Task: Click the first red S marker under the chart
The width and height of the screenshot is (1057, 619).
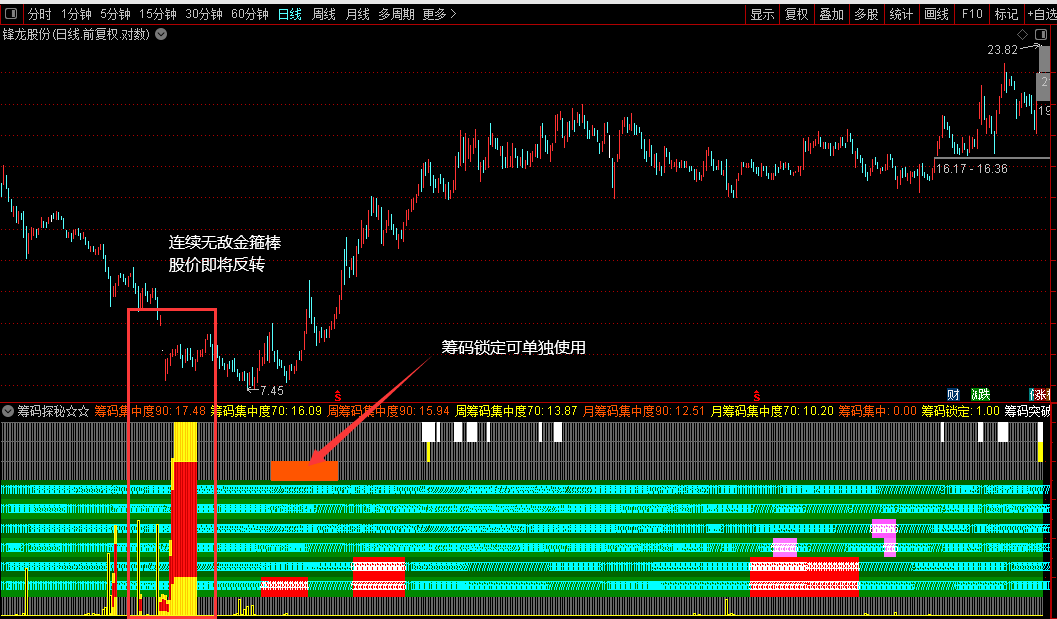Action: [x=338, y=396]
